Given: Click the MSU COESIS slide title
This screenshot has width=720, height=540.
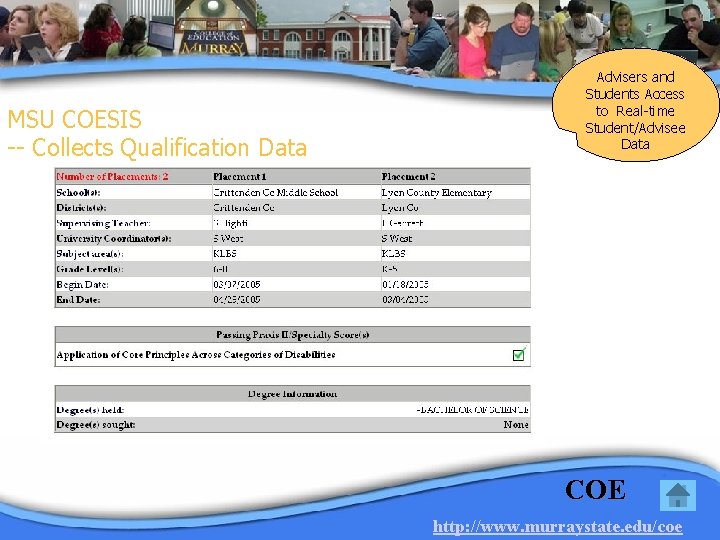Looking at the screenshot, I should point(75,119).
